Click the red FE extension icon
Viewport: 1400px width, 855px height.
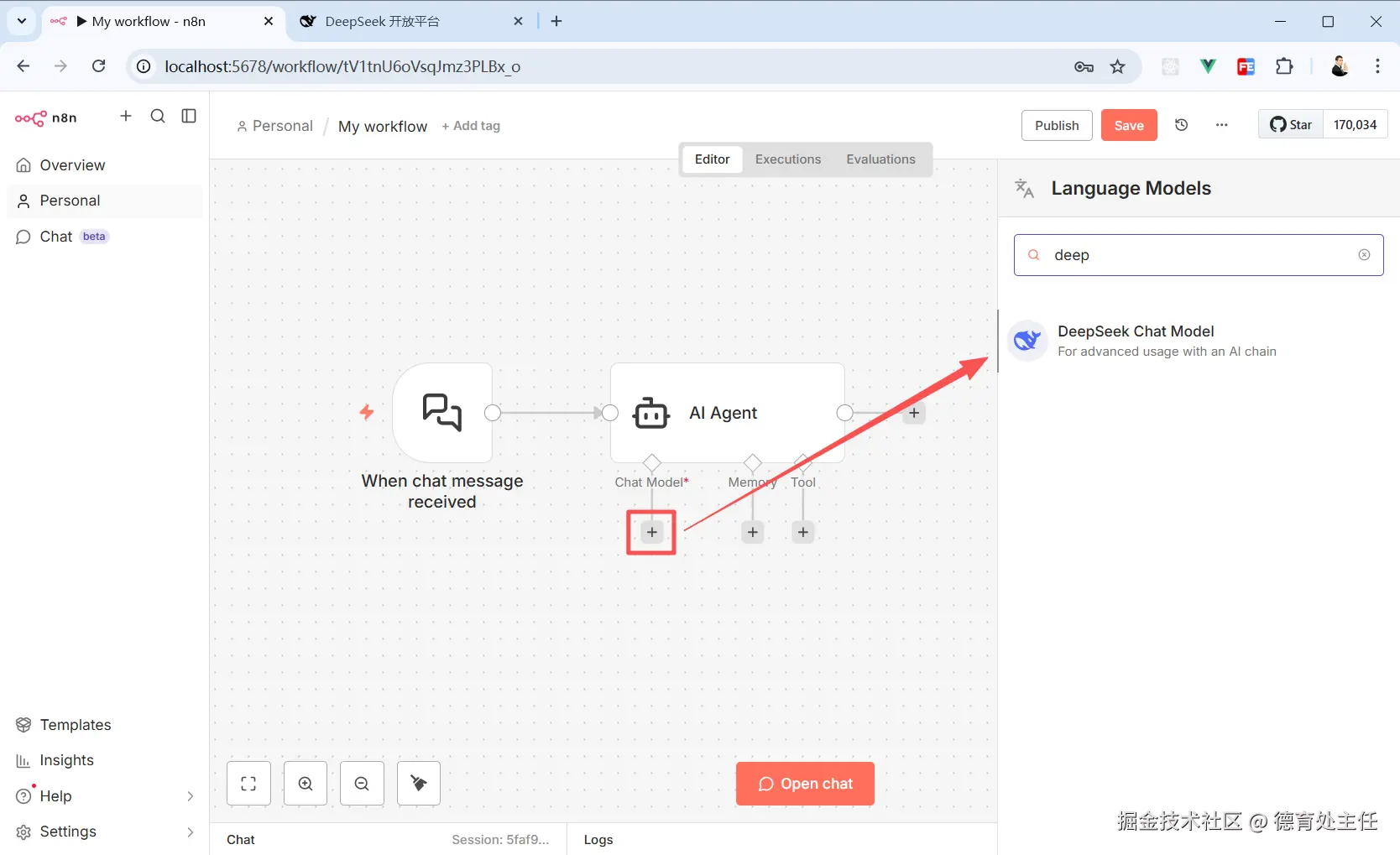click(x=1246, y=66)
